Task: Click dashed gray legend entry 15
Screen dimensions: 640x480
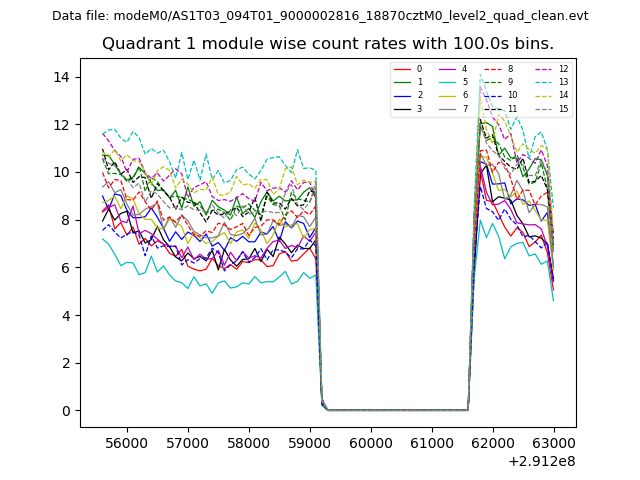Action: pyautogui.click(x=542, y=108)
